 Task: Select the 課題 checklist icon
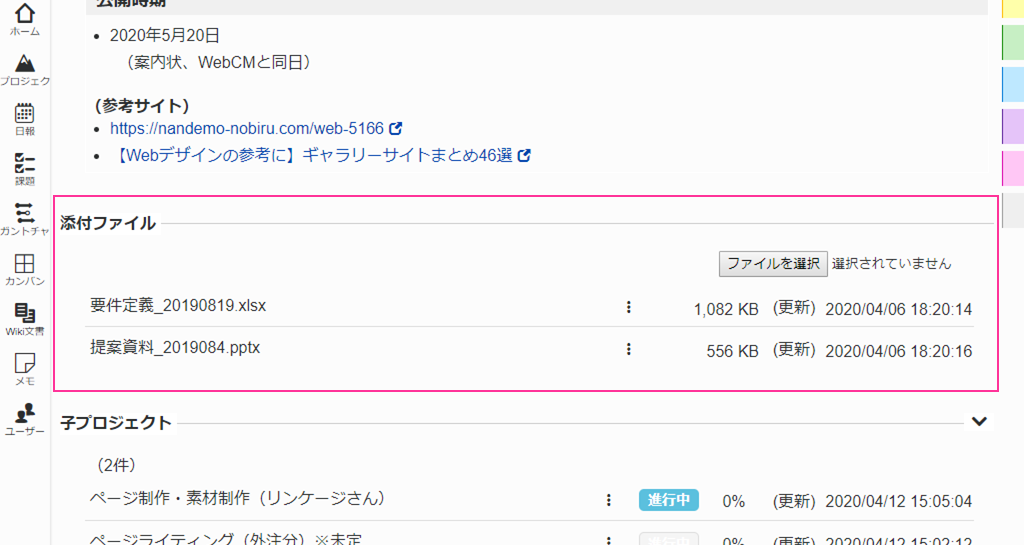(25, 168)
